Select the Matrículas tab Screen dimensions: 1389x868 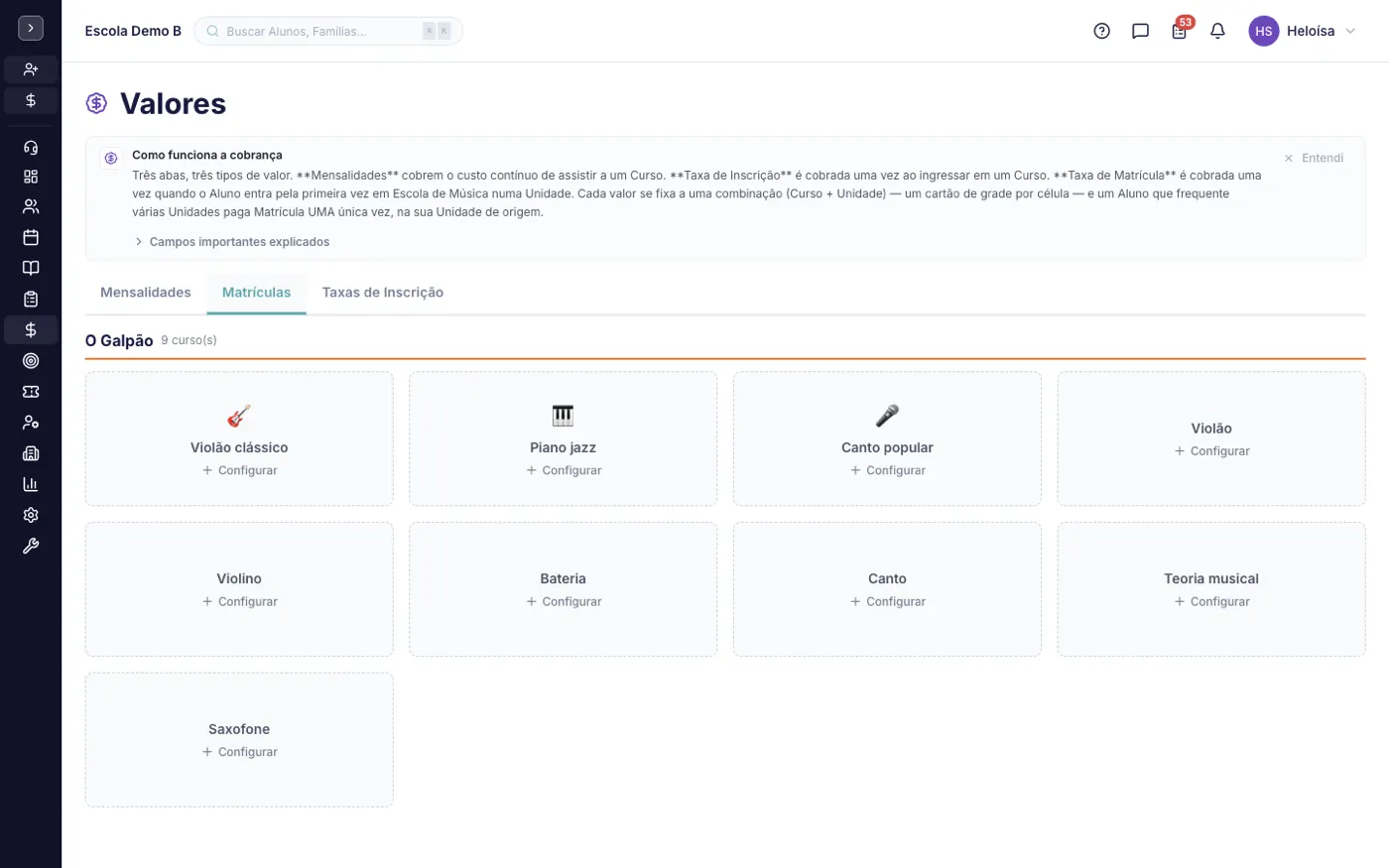pyautogui.click(x=256, y=293)
